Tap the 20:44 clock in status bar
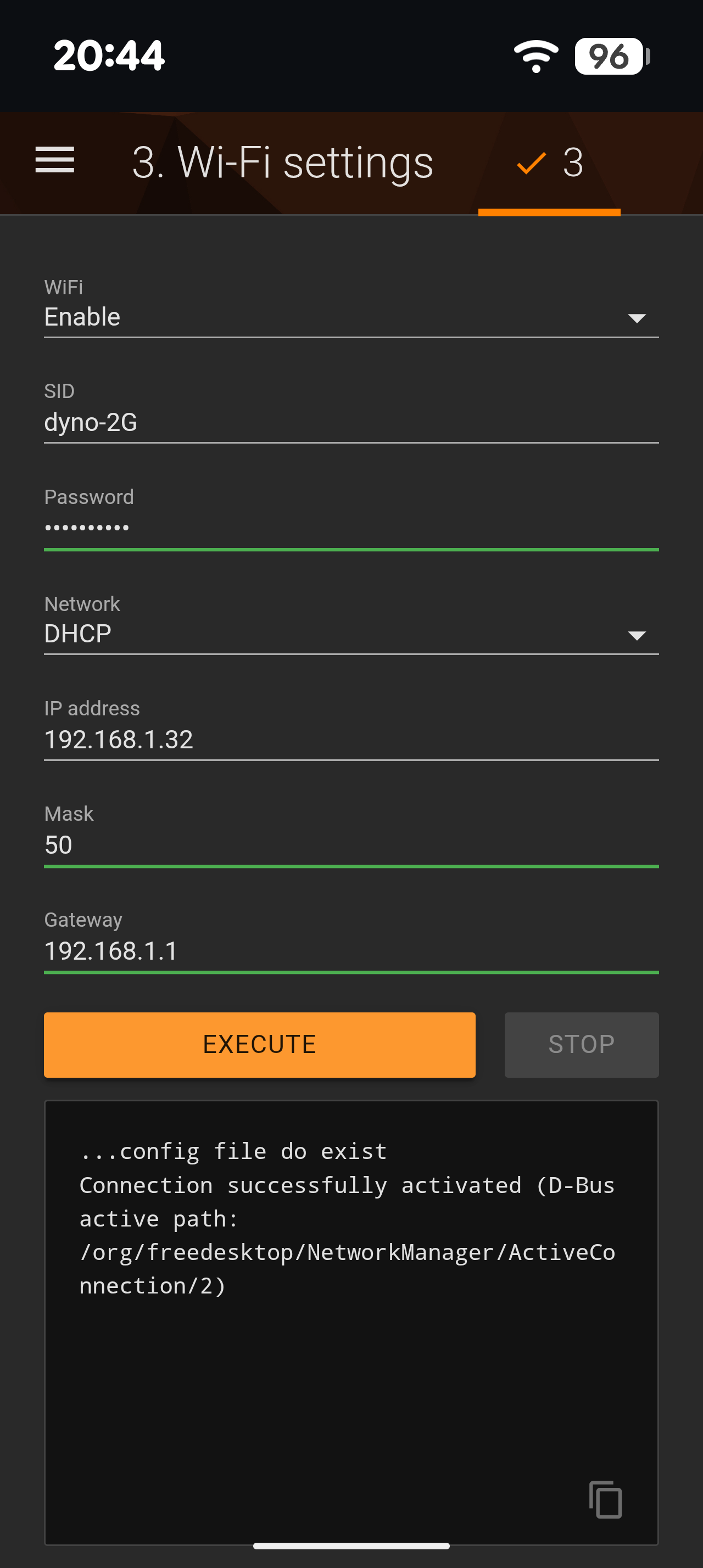This screenshot has height=1568, width=703. point(109,56)
